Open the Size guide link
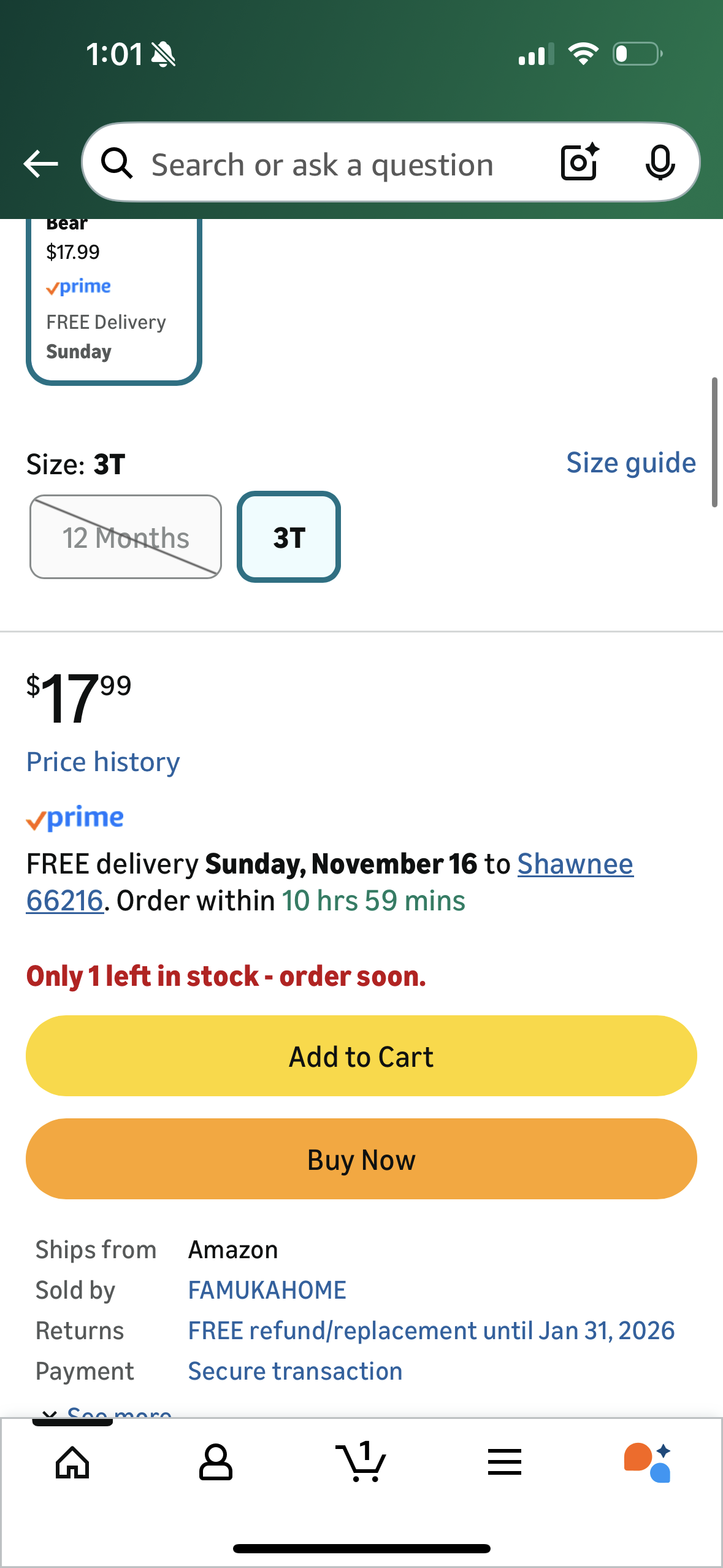 click(630, 463)
